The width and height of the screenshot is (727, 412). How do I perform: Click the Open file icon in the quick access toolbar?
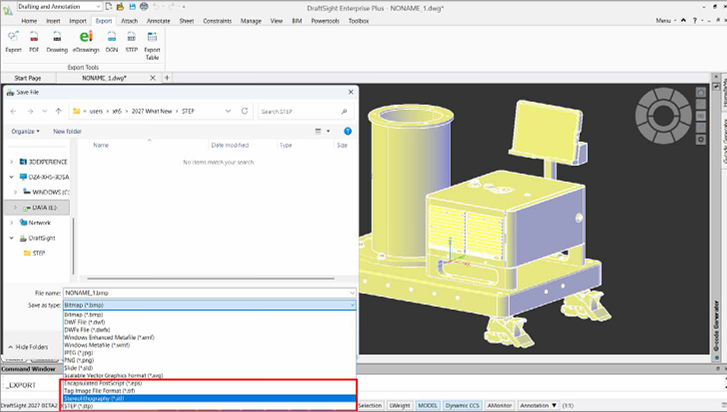(120, 6)
